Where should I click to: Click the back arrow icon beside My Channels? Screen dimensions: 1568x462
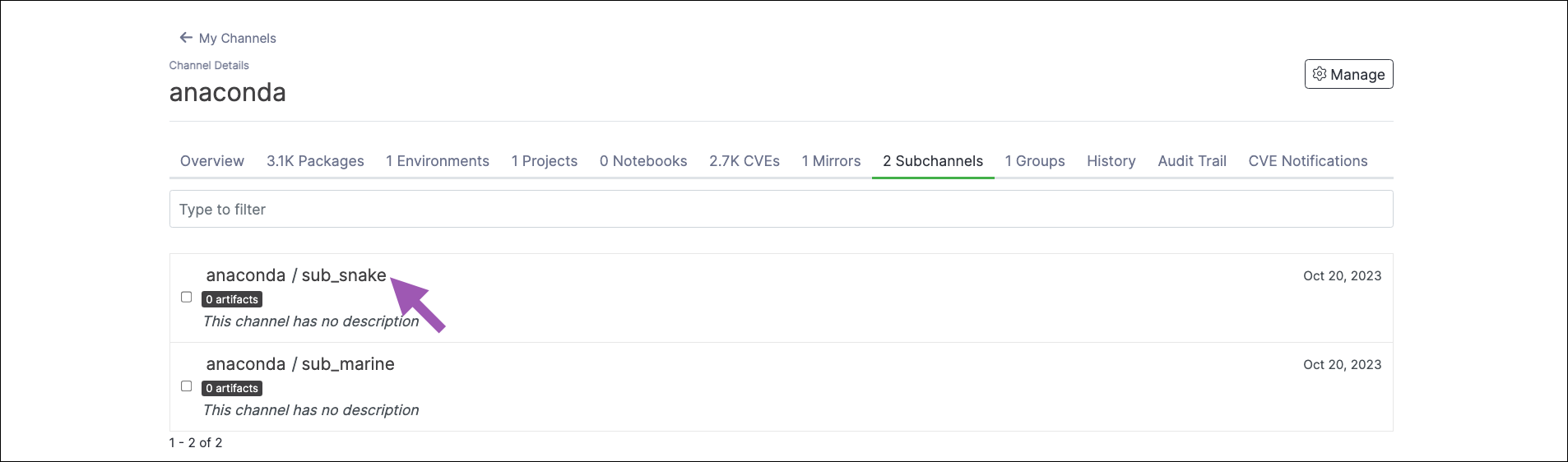coord(186,38)
